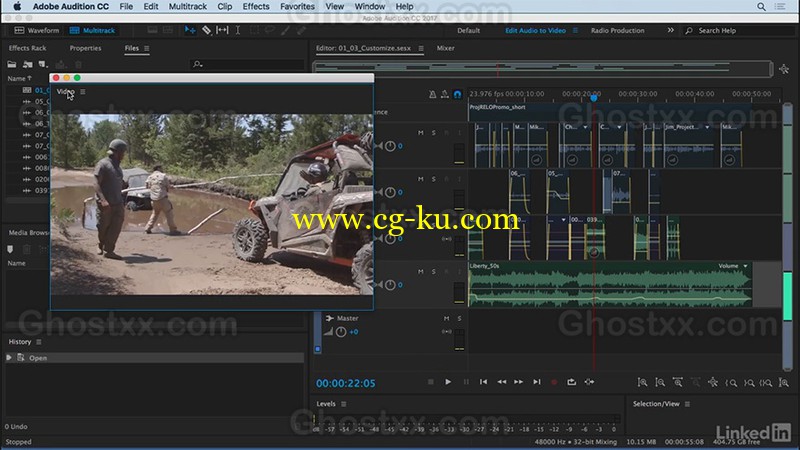Screen dimensions: 800x450
Task: Open the History panel menu
Action: (x=39, y=342)
